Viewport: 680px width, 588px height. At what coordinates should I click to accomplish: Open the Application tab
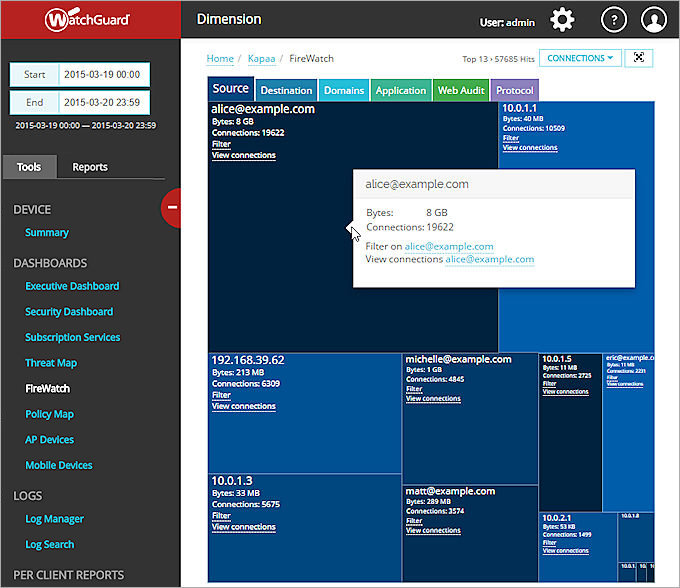coord(400,90)
